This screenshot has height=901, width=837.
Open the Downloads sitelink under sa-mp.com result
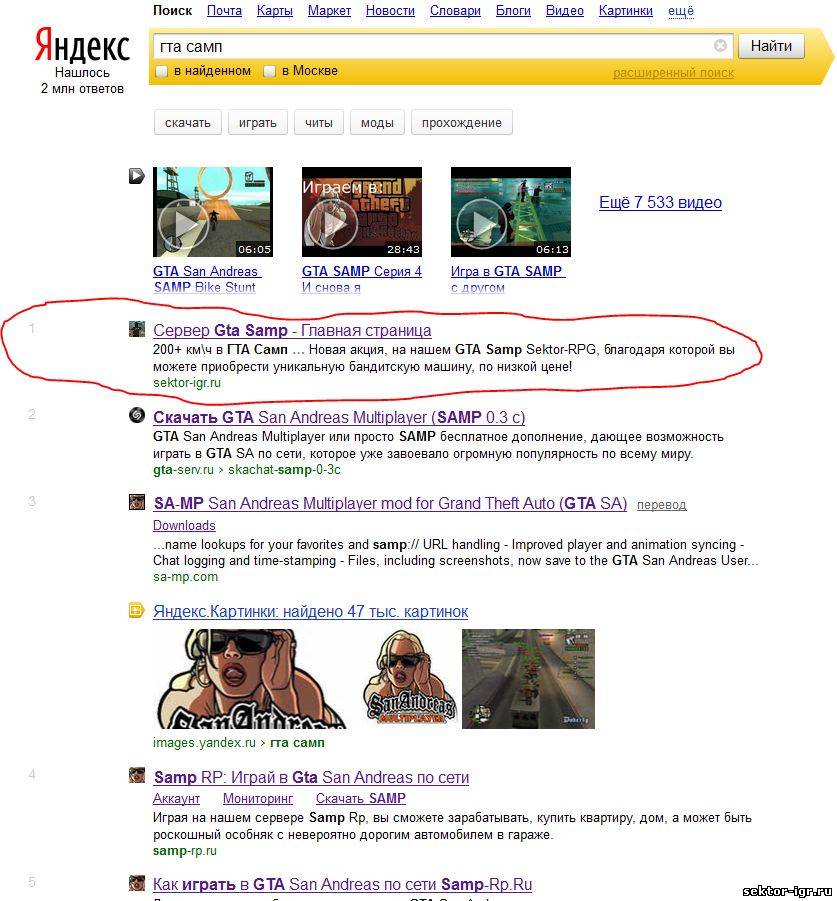pyautogui.click(x=184, y=526)
